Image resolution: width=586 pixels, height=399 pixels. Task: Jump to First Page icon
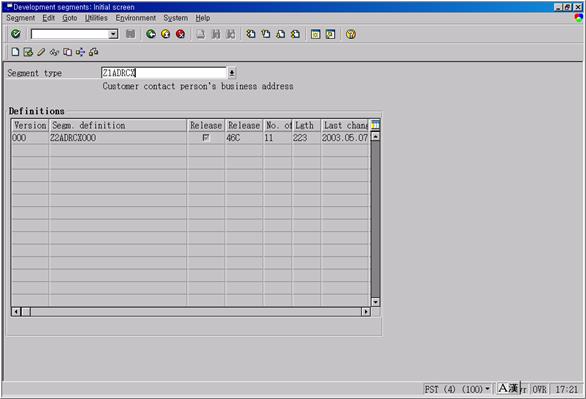[251, 34]
